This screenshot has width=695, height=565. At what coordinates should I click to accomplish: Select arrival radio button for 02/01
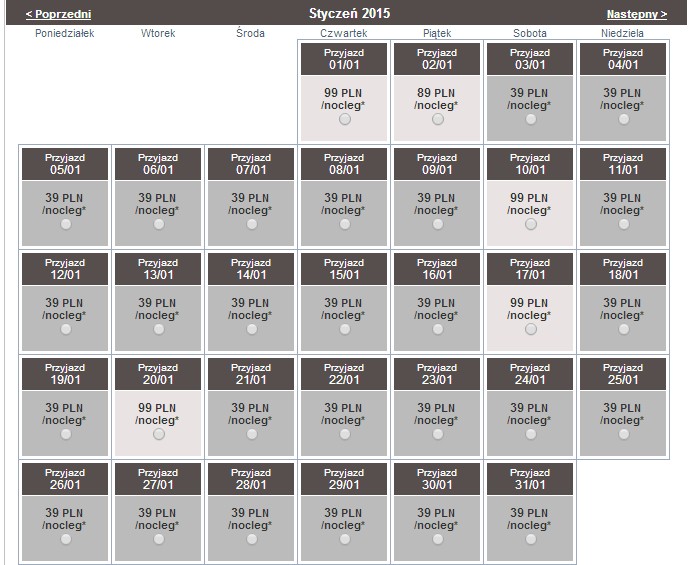click(x=437, y=119)
